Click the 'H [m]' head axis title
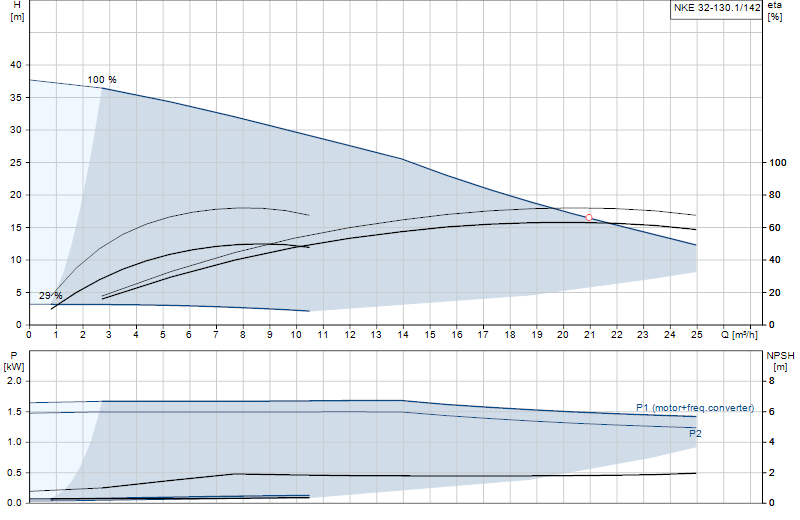This screenshot has height=520, width=800. (17, 11)
